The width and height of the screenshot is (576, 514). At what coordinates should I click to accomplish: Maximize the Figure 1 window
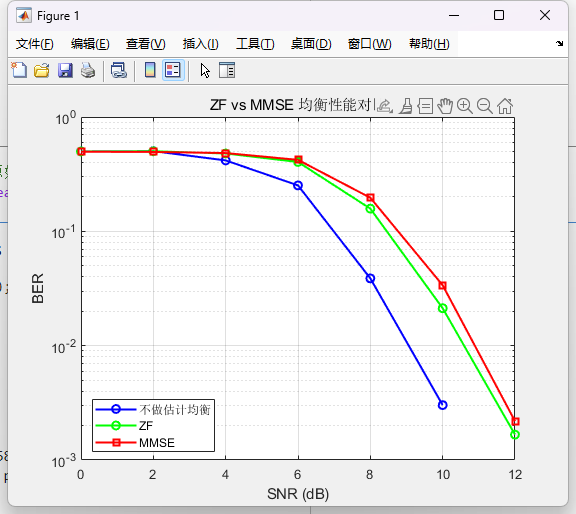(498, 15)
